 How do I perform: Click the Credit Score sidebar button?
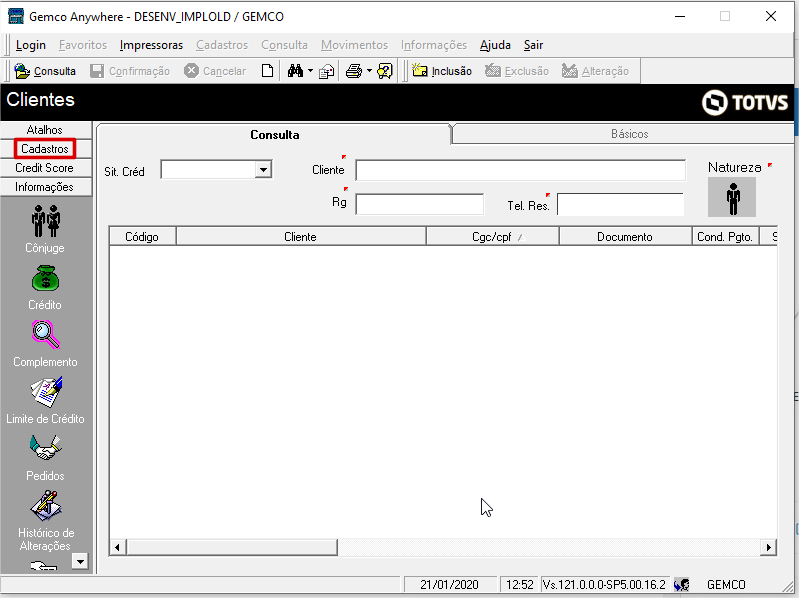pos(46,168)
